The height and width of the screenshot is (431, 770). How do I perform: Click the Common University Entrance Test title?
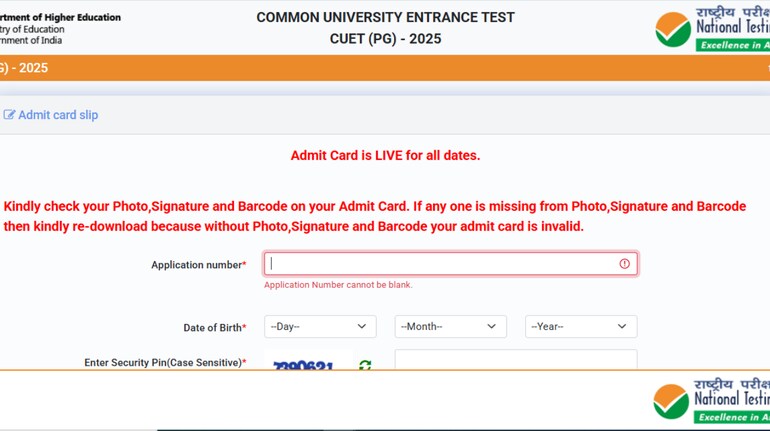[385, 17]
